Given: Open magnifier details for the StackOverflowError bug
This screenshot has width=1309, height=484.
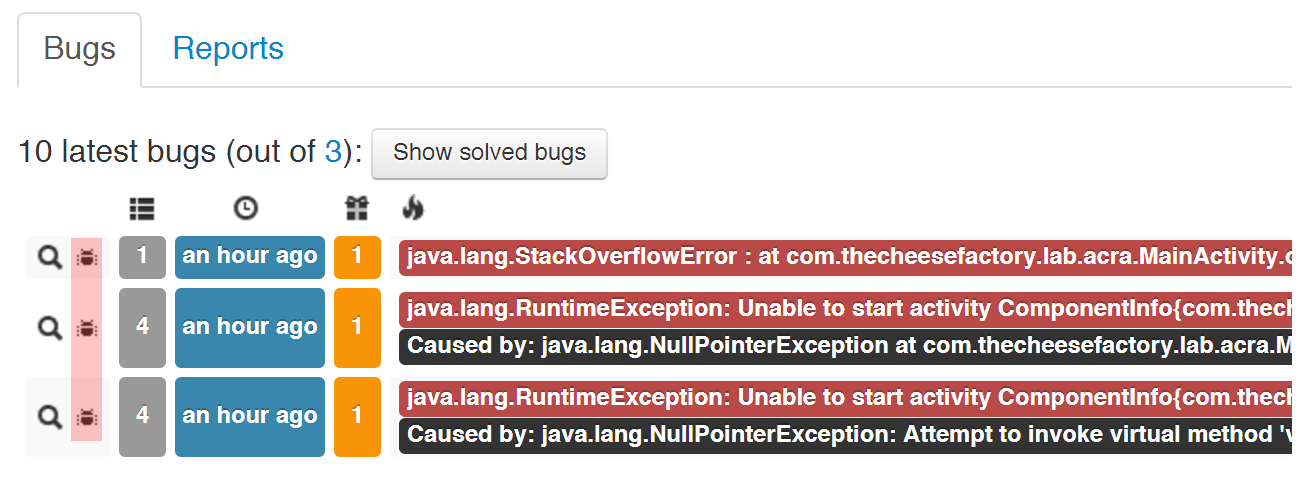Looking at the screenshot, I should (x=49, y=258).
